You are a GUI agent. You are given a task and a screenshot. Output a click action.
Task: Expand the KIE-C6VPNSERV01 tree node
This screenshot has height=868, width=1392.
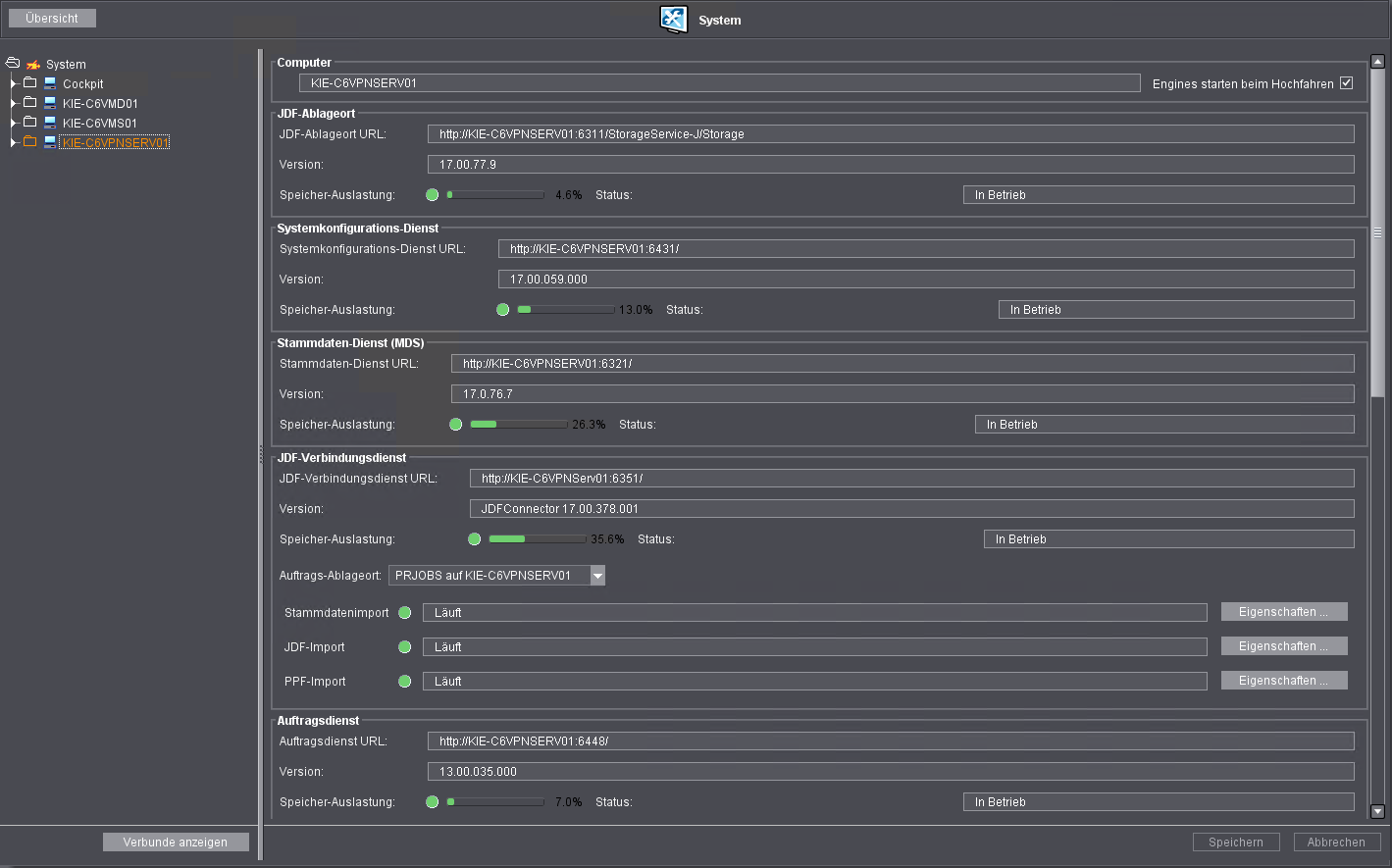(13, 142)
